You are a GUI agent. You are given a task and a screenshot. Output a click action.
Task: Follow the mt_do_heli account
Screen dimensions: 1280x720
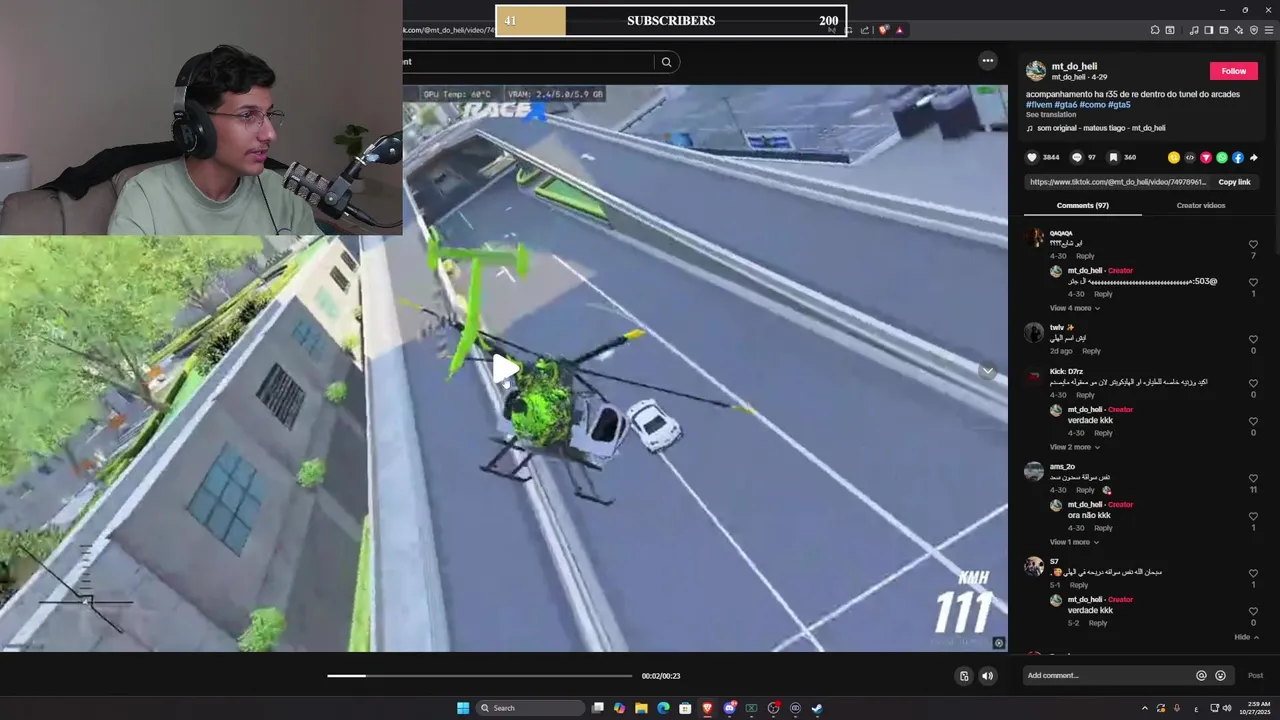[1233, 71]
